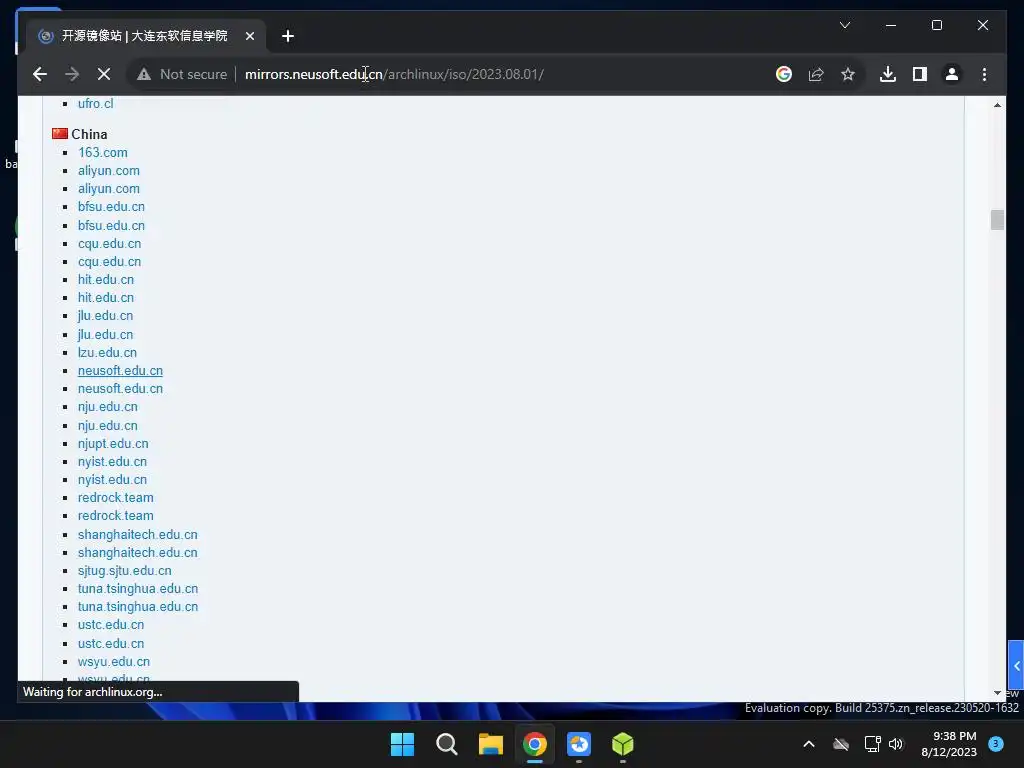Open Chrome downloads
This screenshot has width=1024, height=768.
[888, 74]
